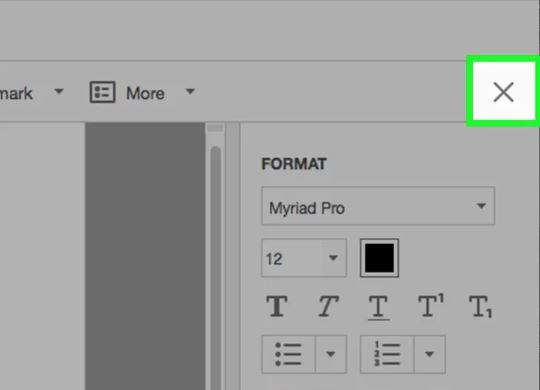Image resolution: width=540 pixels, height=390 pixels.
Task: Click inside the font size field
Action: click(x=292, y=258)
